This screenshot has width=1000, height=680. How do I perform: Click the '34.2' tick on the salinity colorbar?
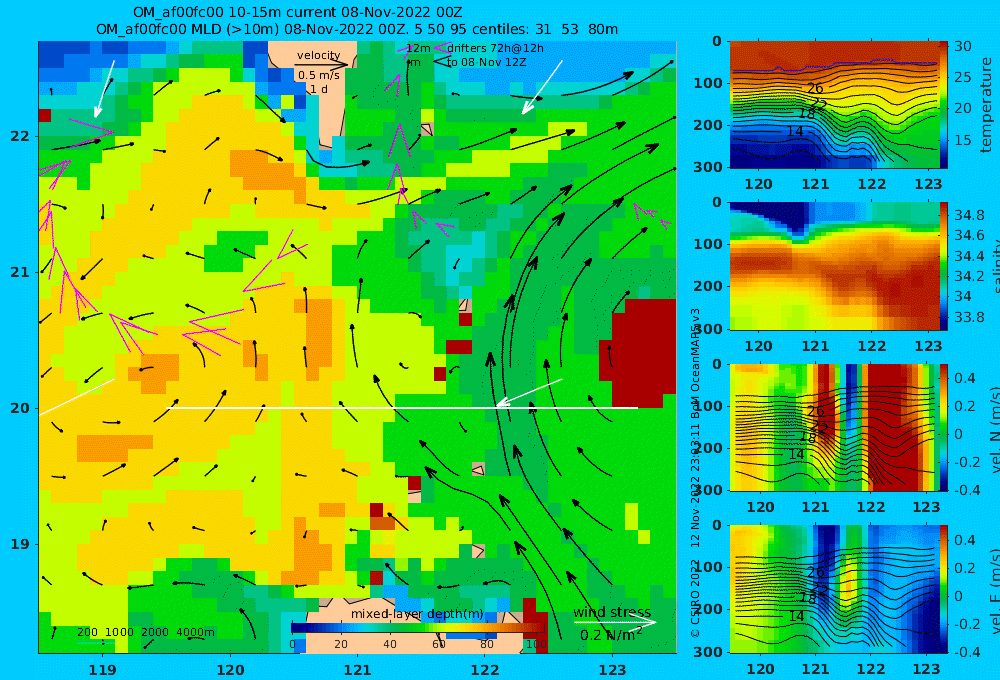pyautogui.click(x=969, y=276)
